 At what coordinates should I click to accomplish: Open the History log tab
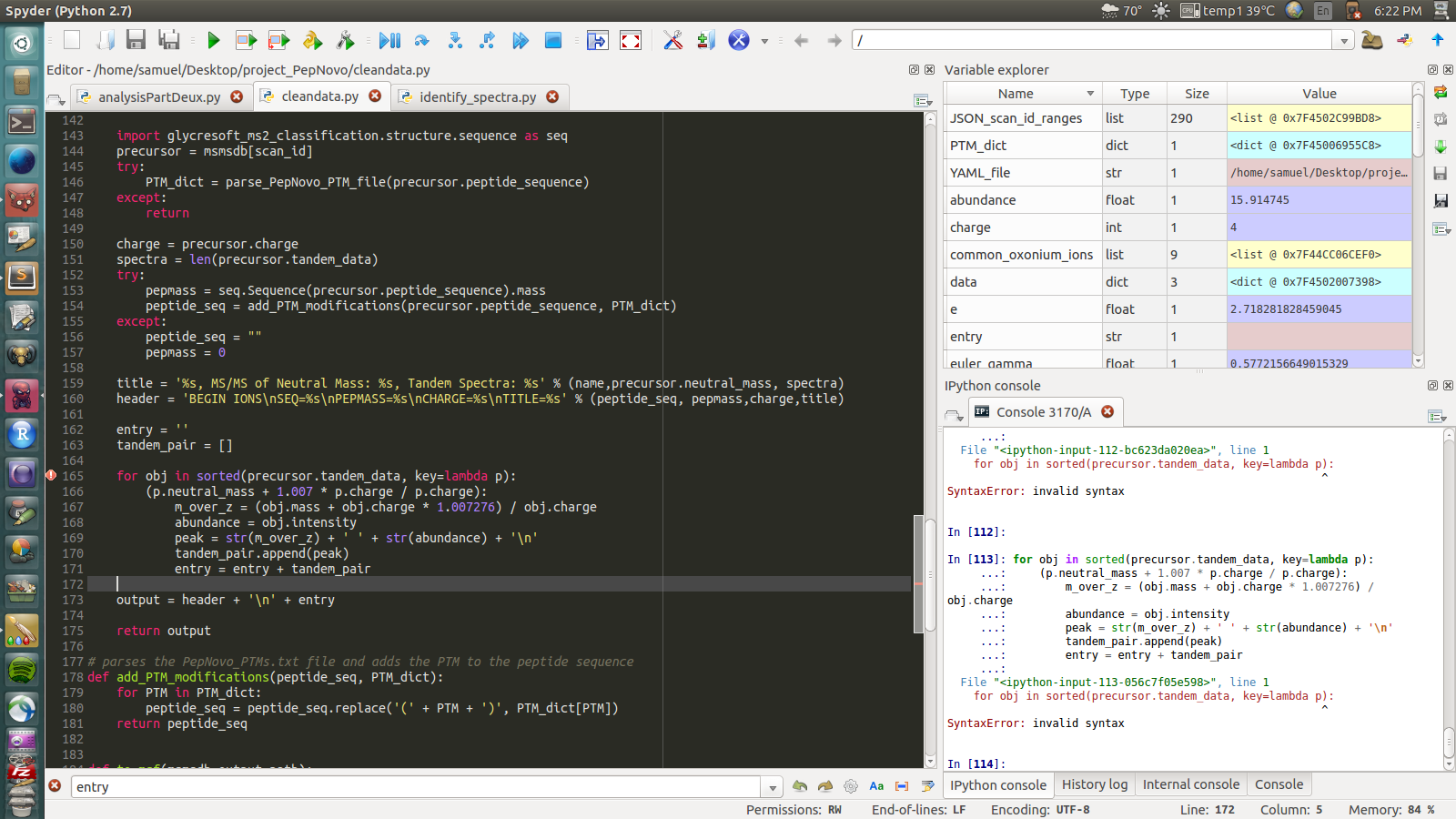point(1095,784)
